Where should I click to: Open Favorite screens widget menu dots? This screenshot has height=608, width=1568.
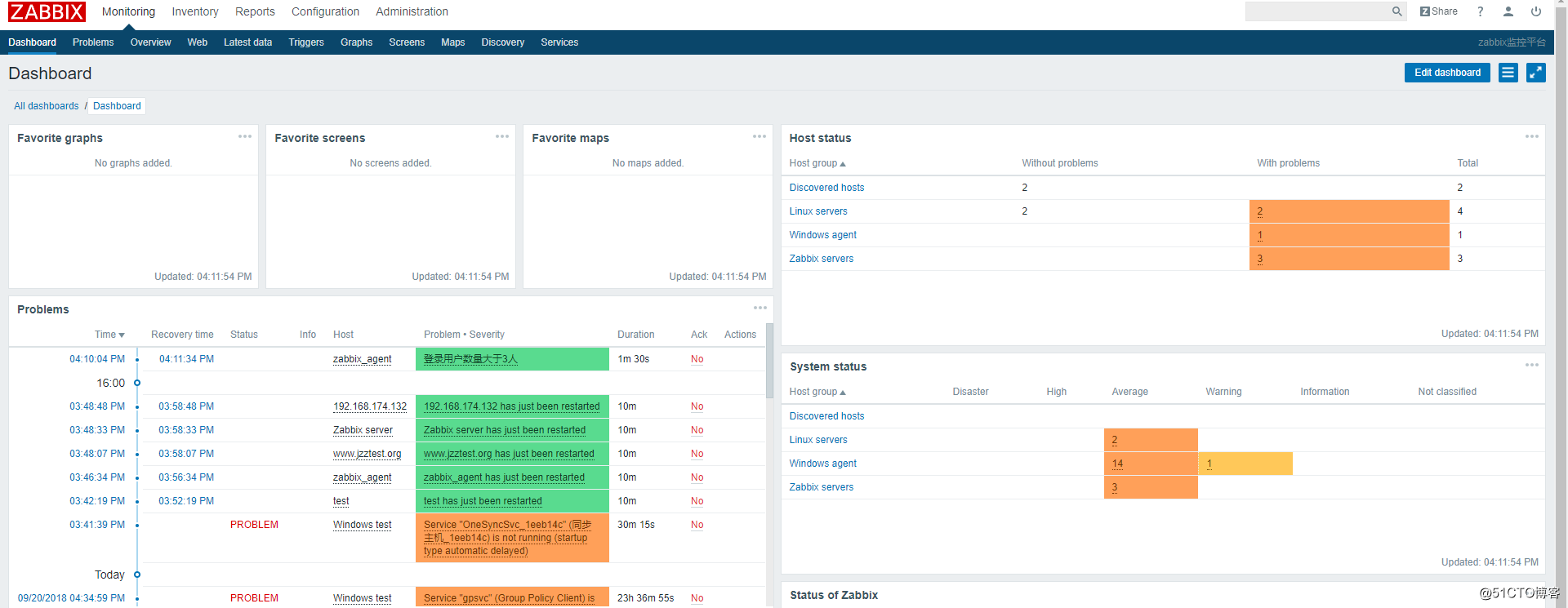[x=502, y=136]
